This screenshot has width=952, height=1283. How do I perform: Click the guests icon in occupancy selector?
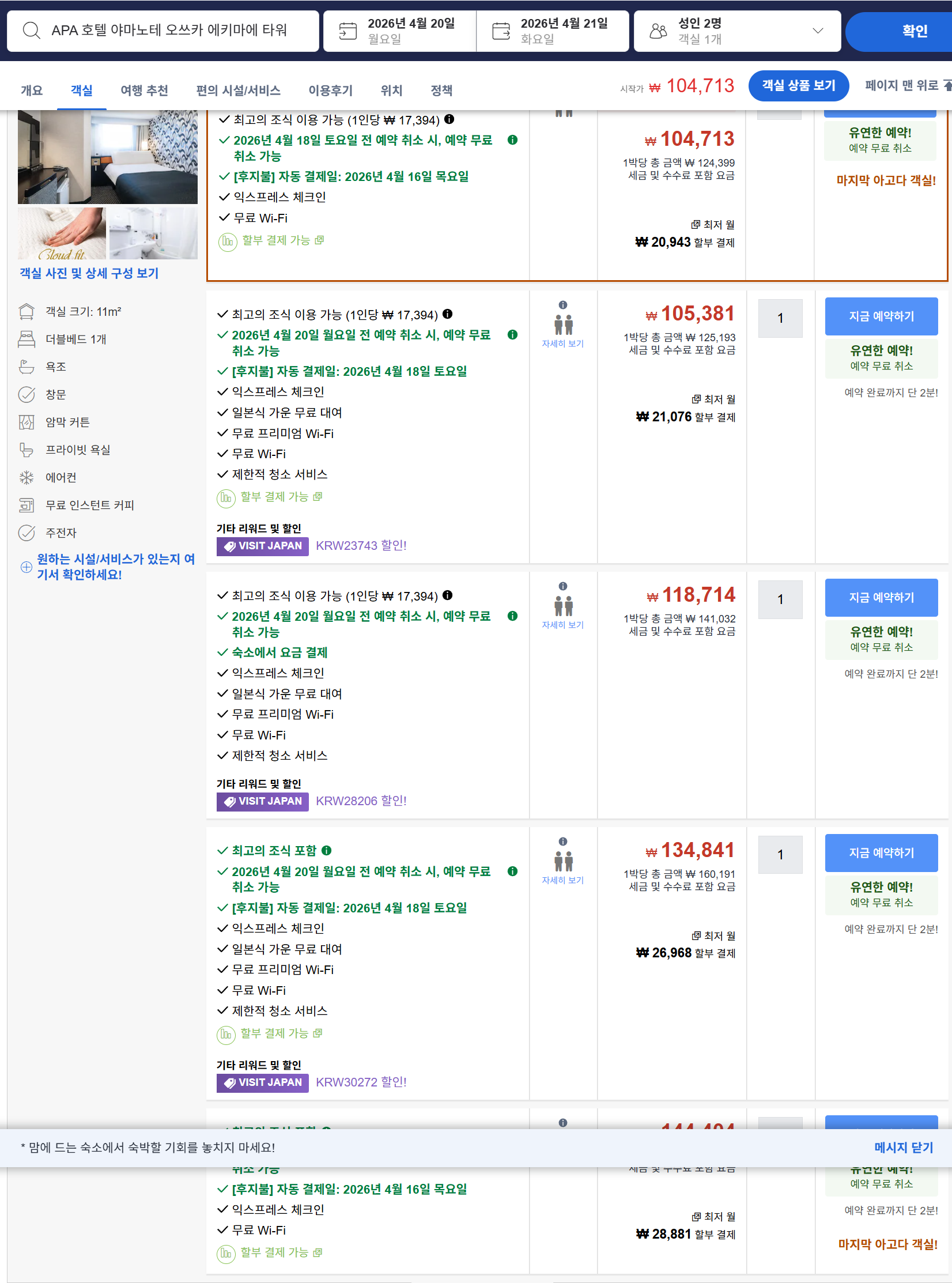tap(659, 30)
